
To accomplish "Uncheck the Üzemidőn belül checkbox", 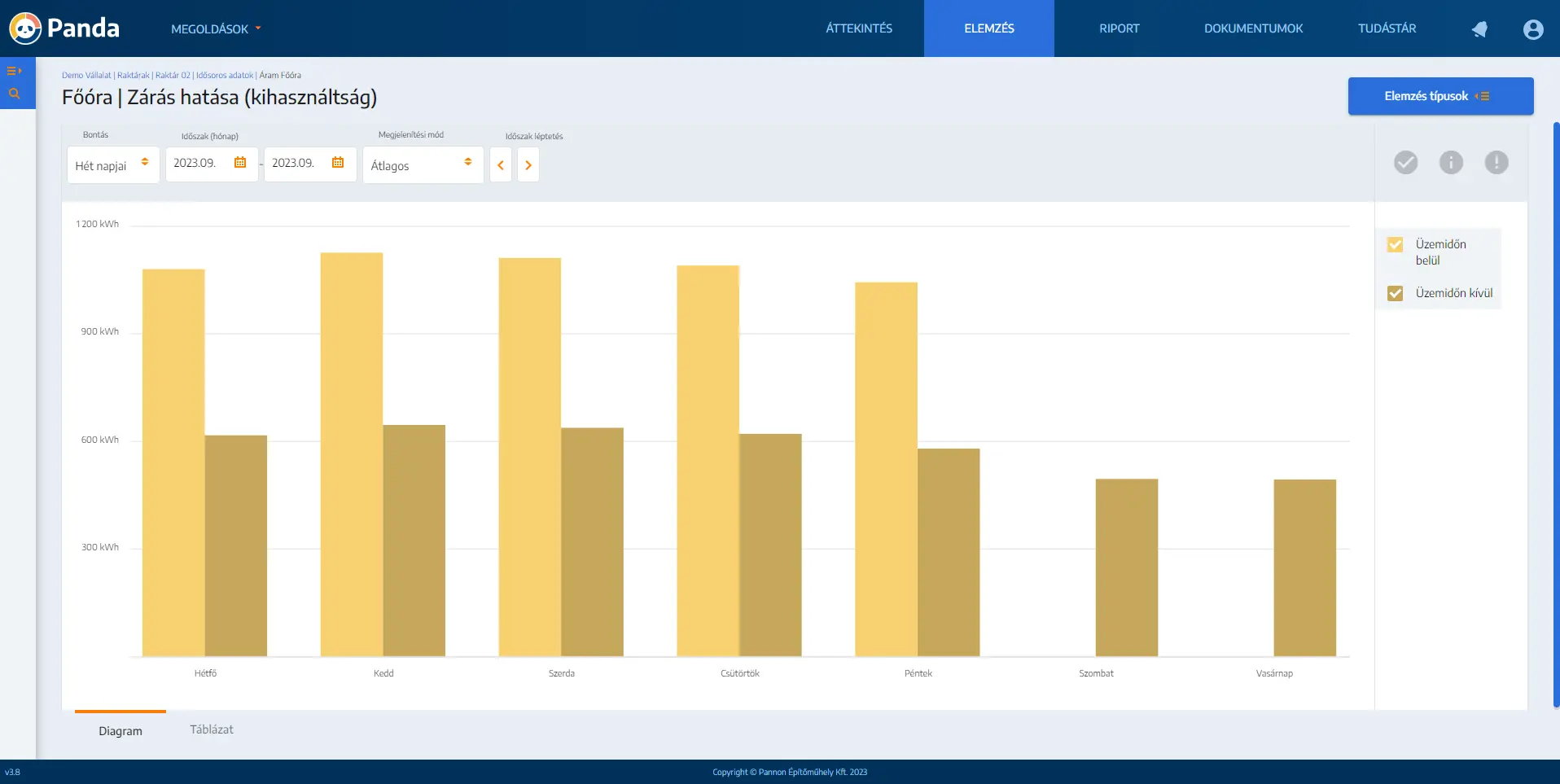I will point(1395,244).
